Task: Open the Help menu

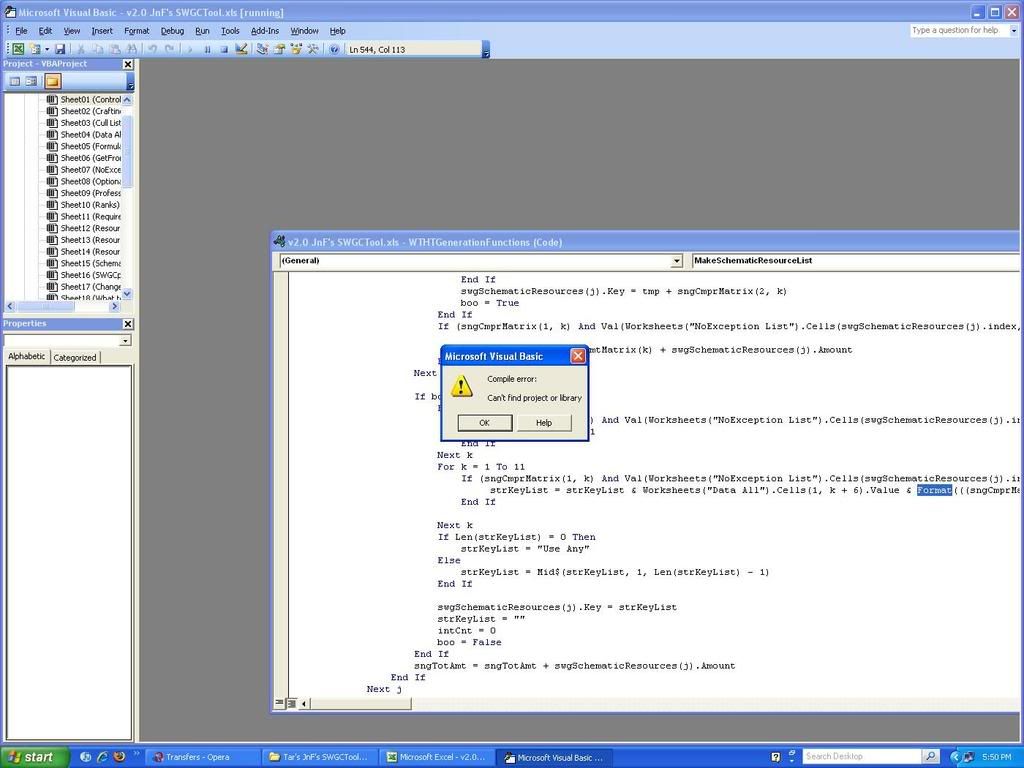Action: [x=338, y=31]
